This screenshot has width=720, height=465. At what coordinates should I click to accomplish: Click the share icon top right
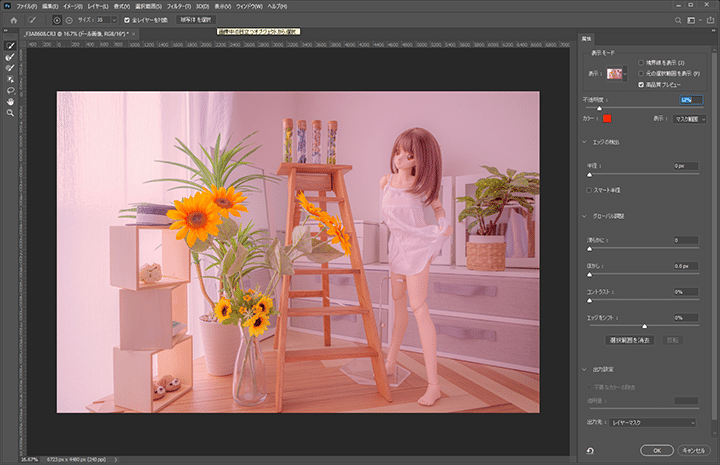pos(710,20)
